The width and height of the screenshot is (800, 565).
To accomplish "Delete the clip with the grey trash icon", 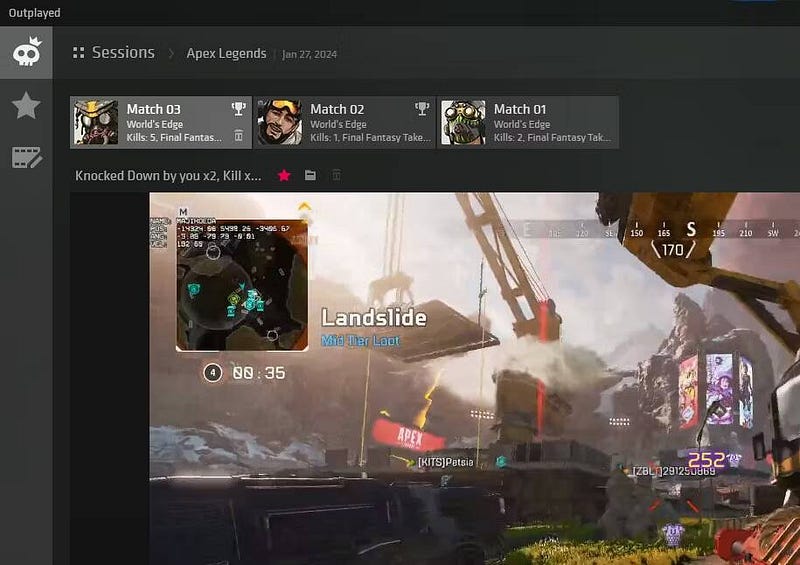I will [x=336, y=176].
